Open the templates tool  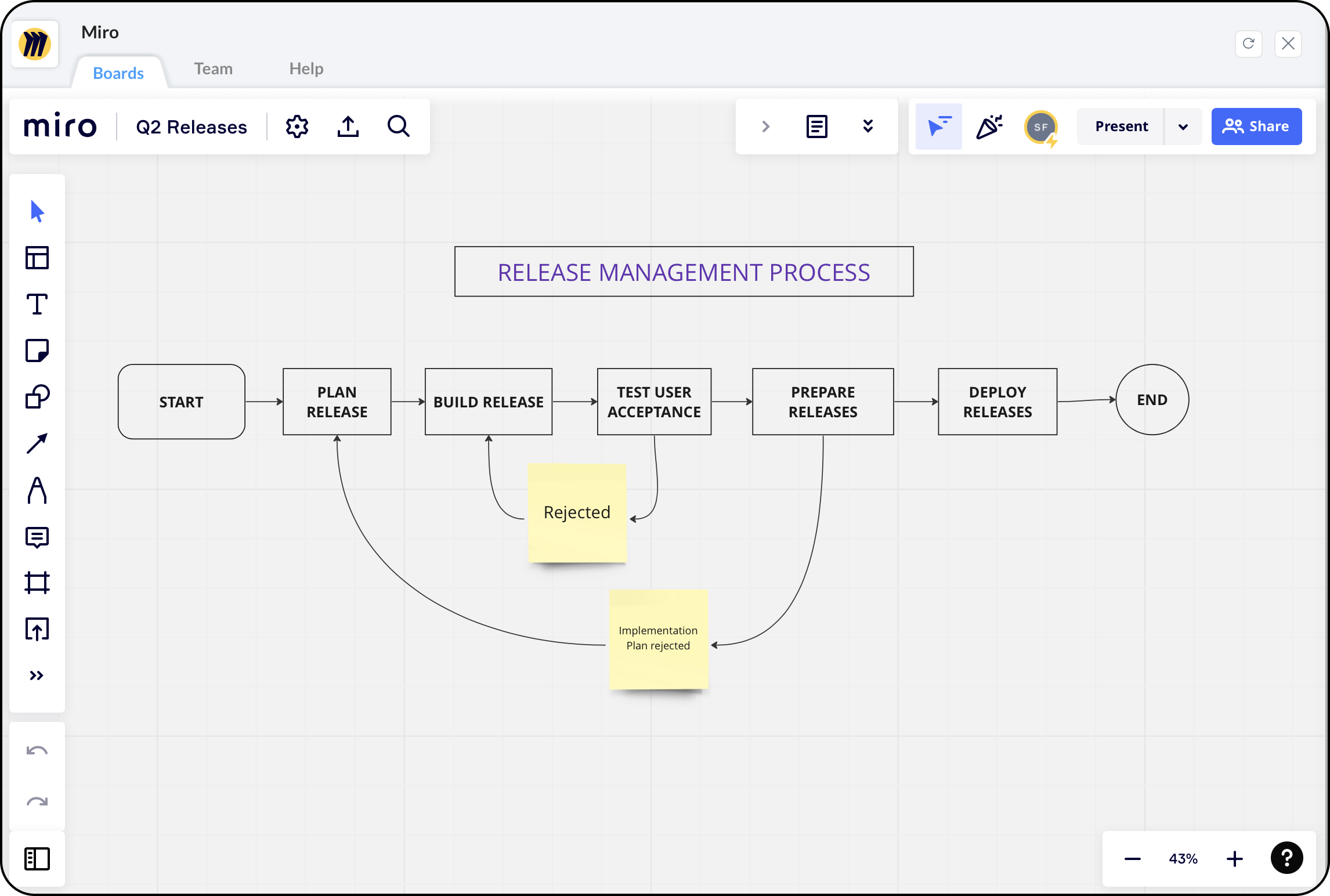(37, 258)
